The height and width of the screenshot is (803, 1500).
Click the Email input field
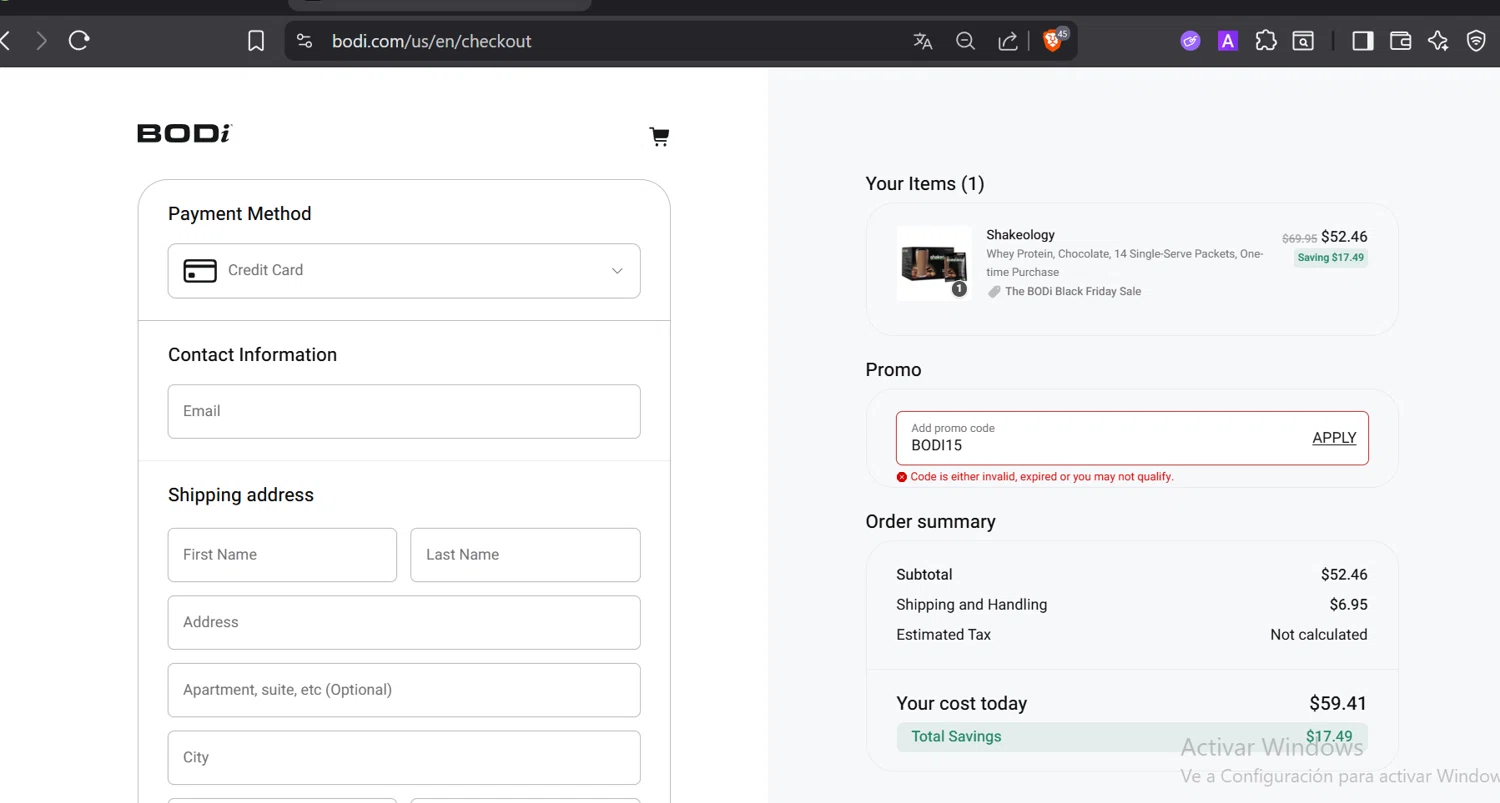pyautogui.click(x=404, y=411)
